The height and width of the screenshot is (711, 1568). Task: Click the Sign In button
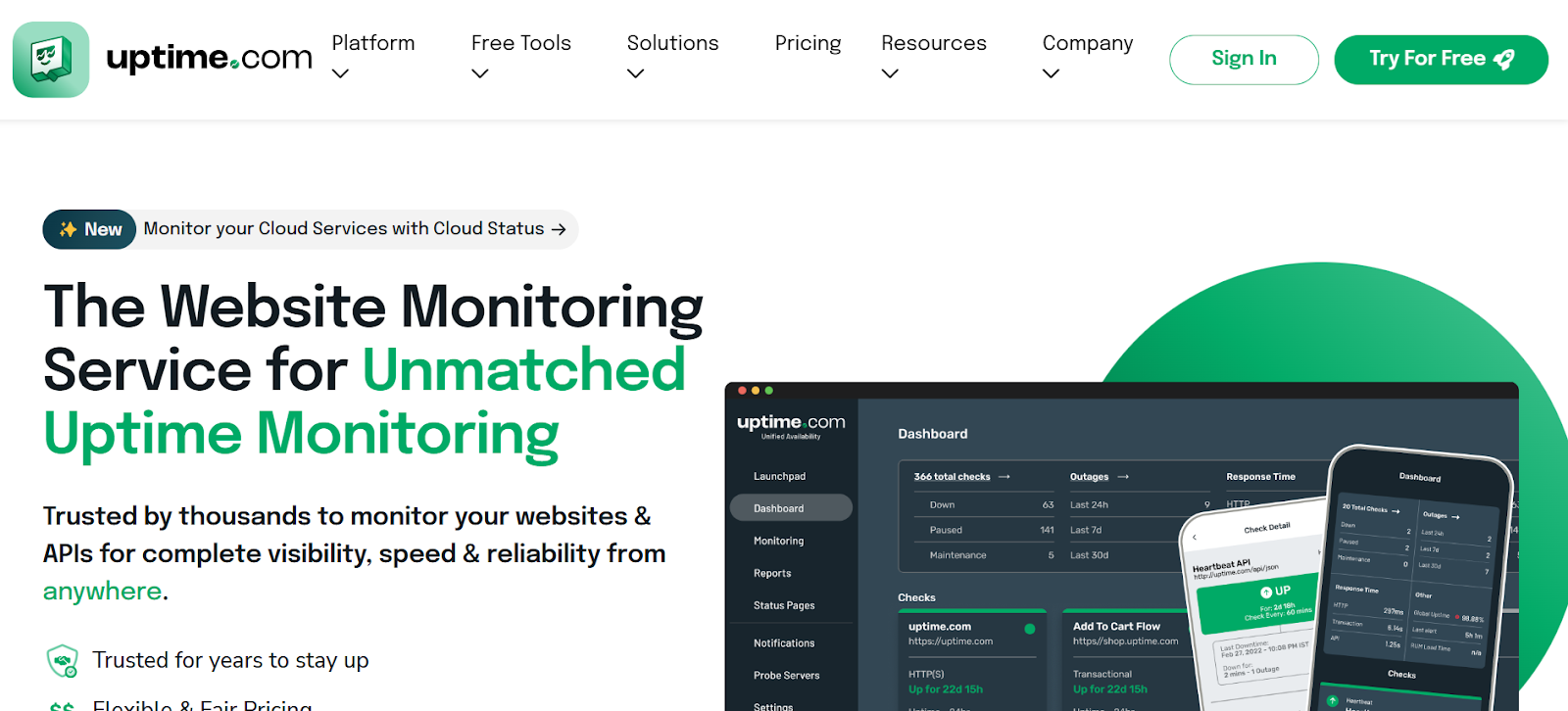pyautogui.click(x=1244, y=59)
